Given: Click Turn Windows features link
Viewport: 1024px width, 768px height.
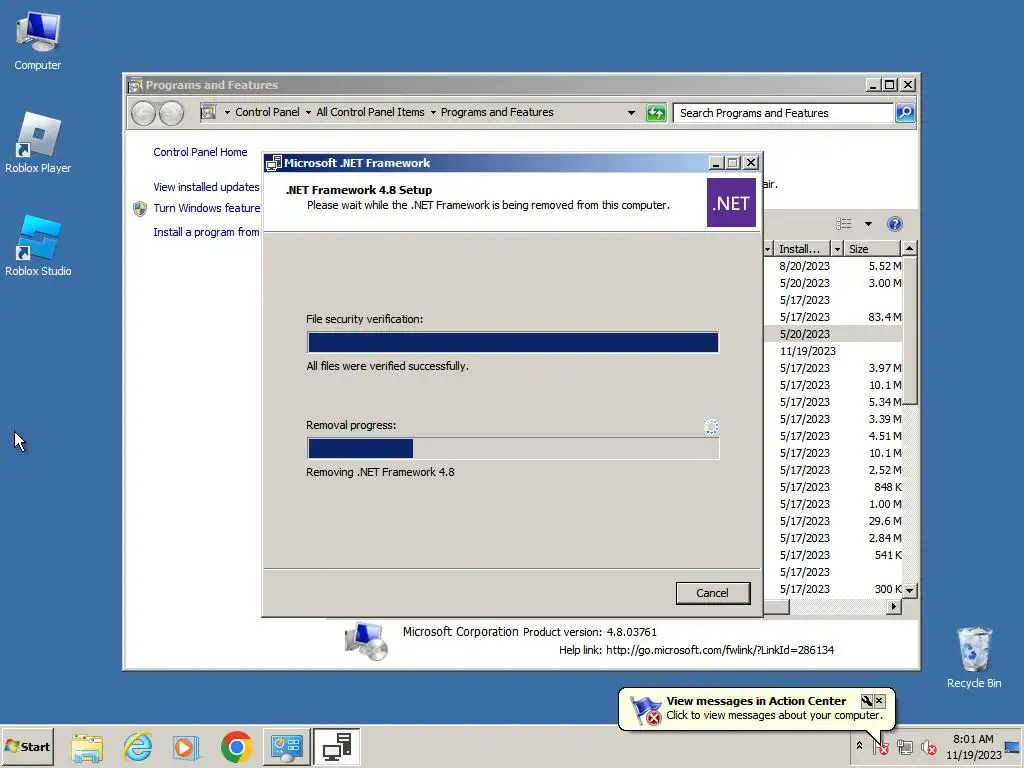Looking at the screenshot, I should click(206, 208).
